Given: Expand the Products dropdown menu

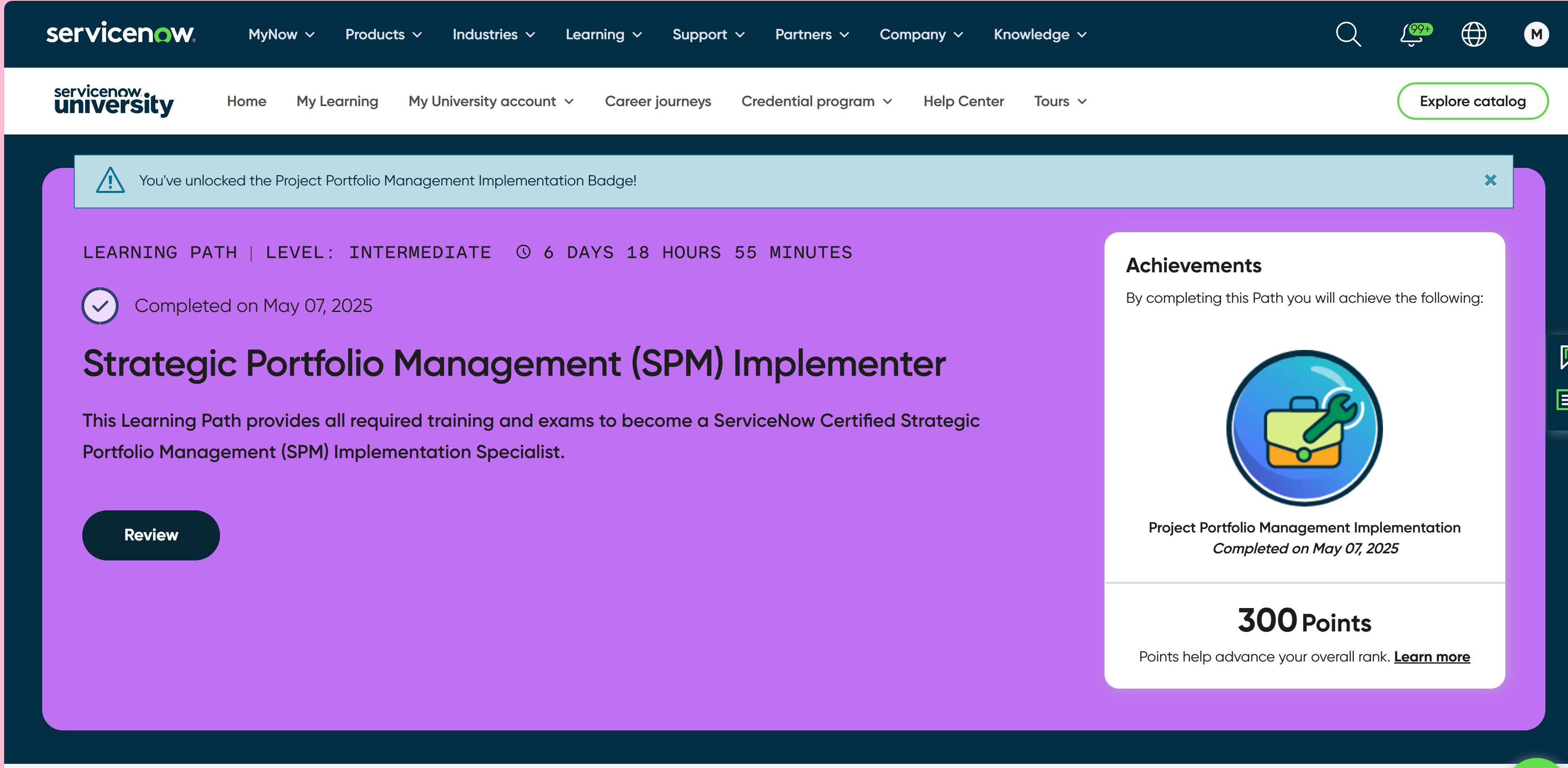Looking at the screenshot, I should [x=383, y=35].
